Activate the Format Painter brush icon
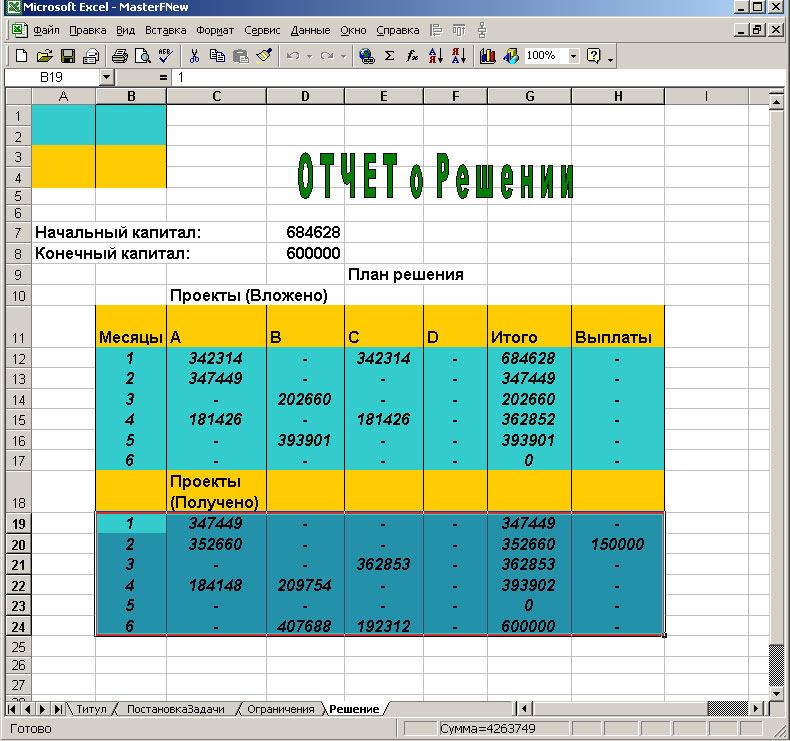Screen dimensions: 790x741 coord(264,56)
